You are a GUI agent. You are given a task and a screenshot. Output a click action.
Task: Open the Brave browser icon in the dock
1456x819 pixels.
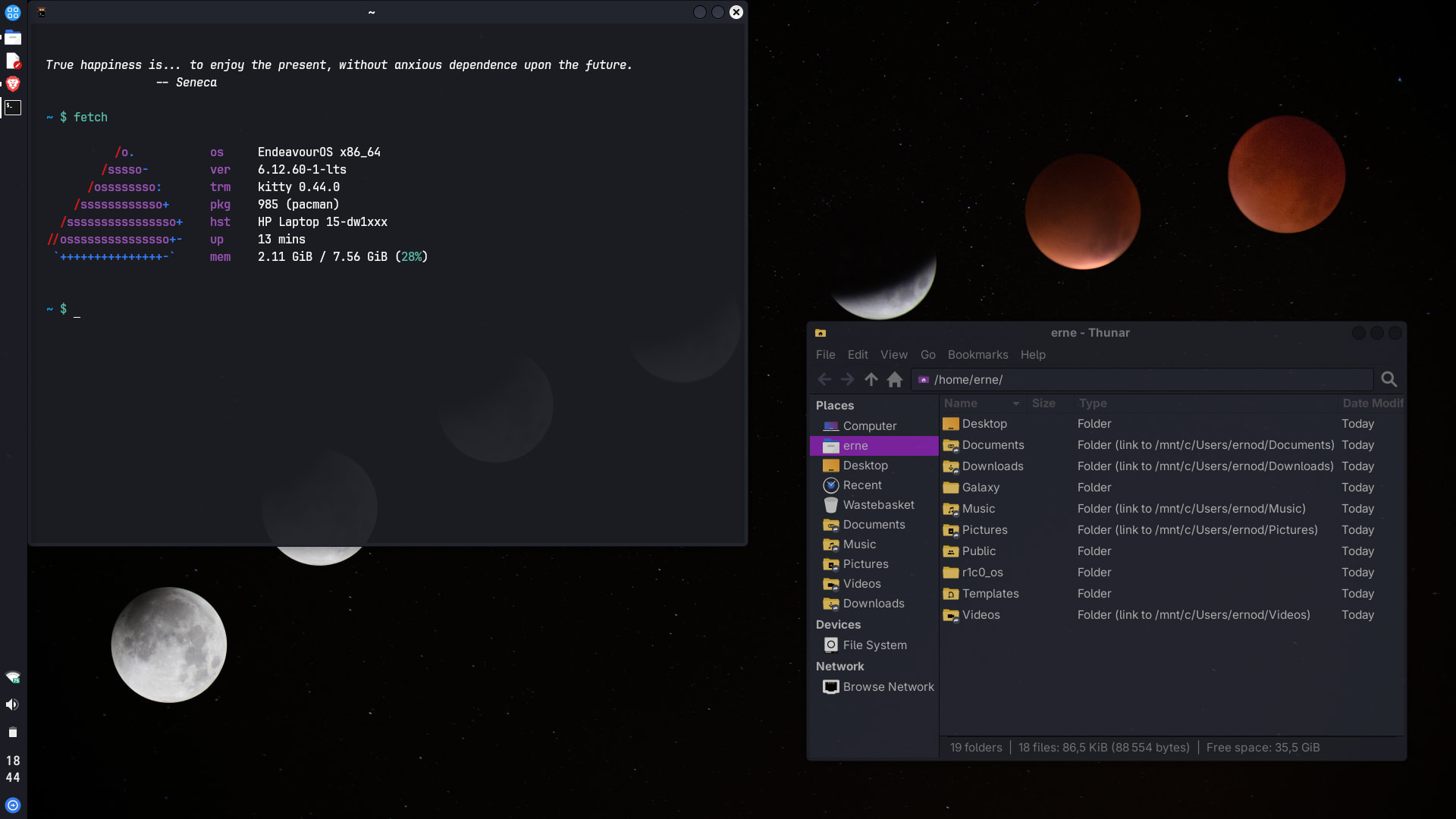point(13,83)
